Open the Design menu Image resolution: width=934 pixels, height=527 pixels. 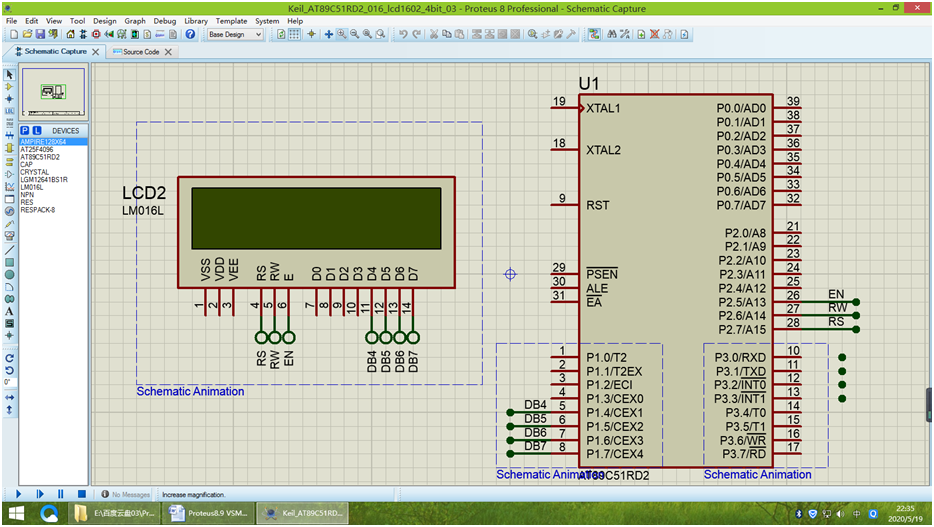point(105,21)
